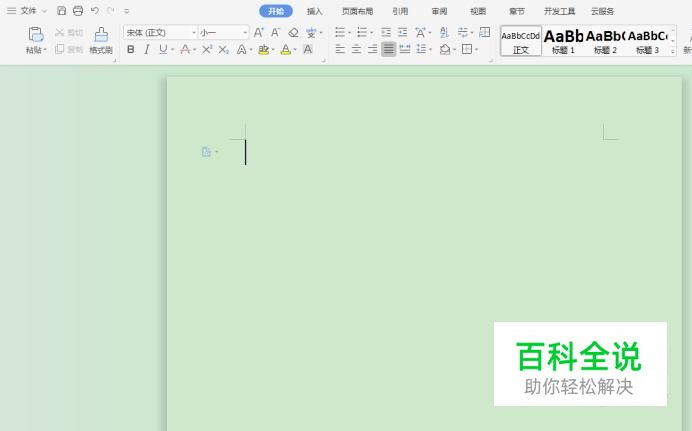The height and width of the screenshot is (431, 692).
Task: Switch to the 开始 tab
Action: pyautogui.click(x=276, y=11)
